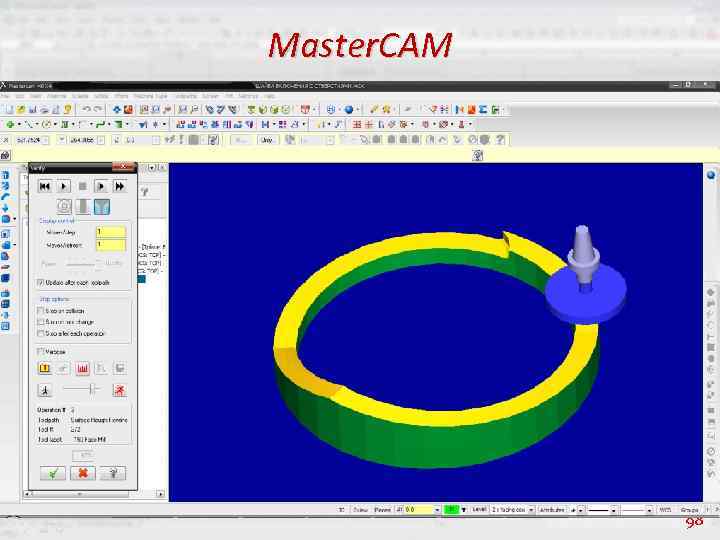
Task: Open the point style dropdown in status bar
Action: pyautogui.click(x=580, y=510)
